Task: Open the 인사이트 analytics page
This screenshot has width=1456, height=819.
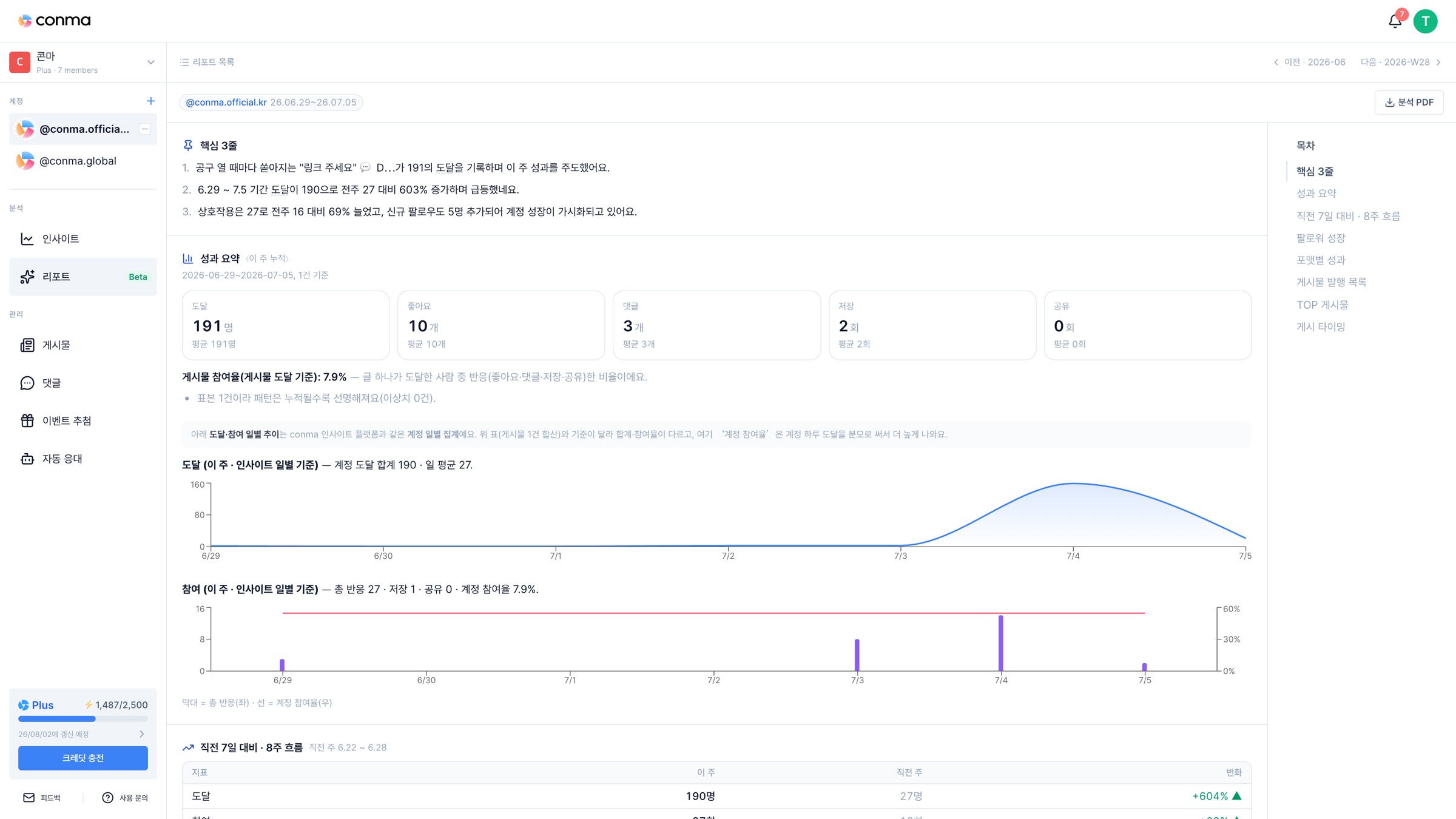Action: coord(83,238)
